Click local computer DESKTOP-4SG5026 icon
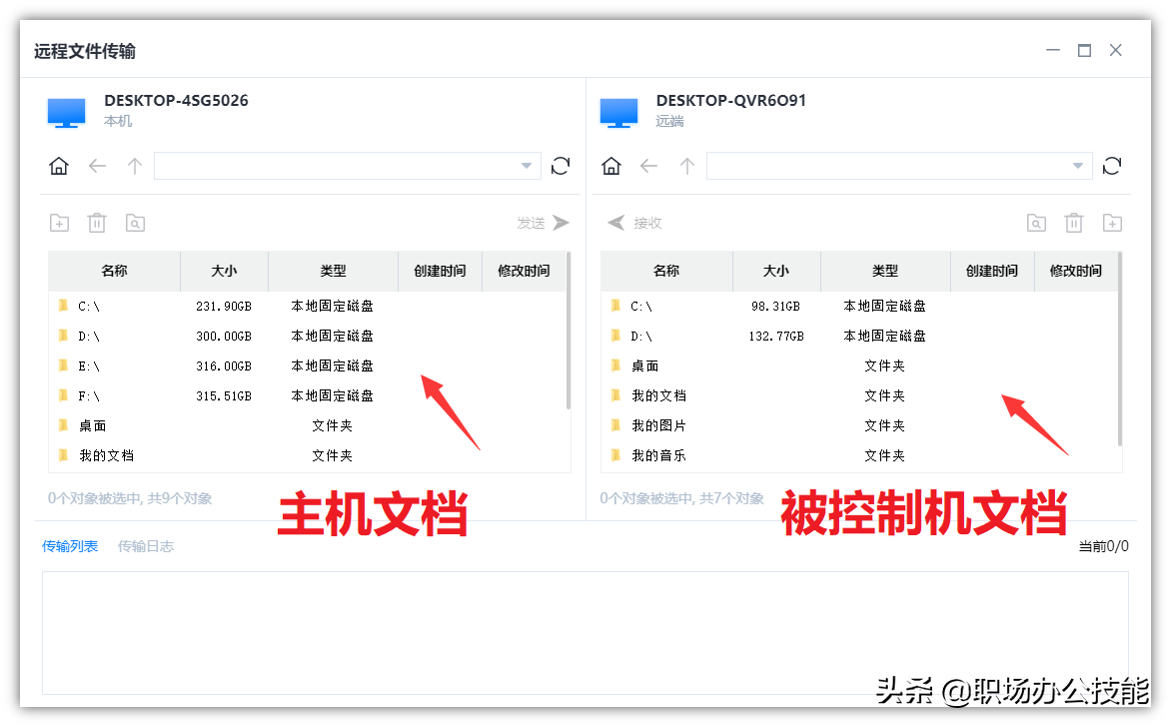The height and width of the screenshot is (727, 1171). [x=66, y=113]
